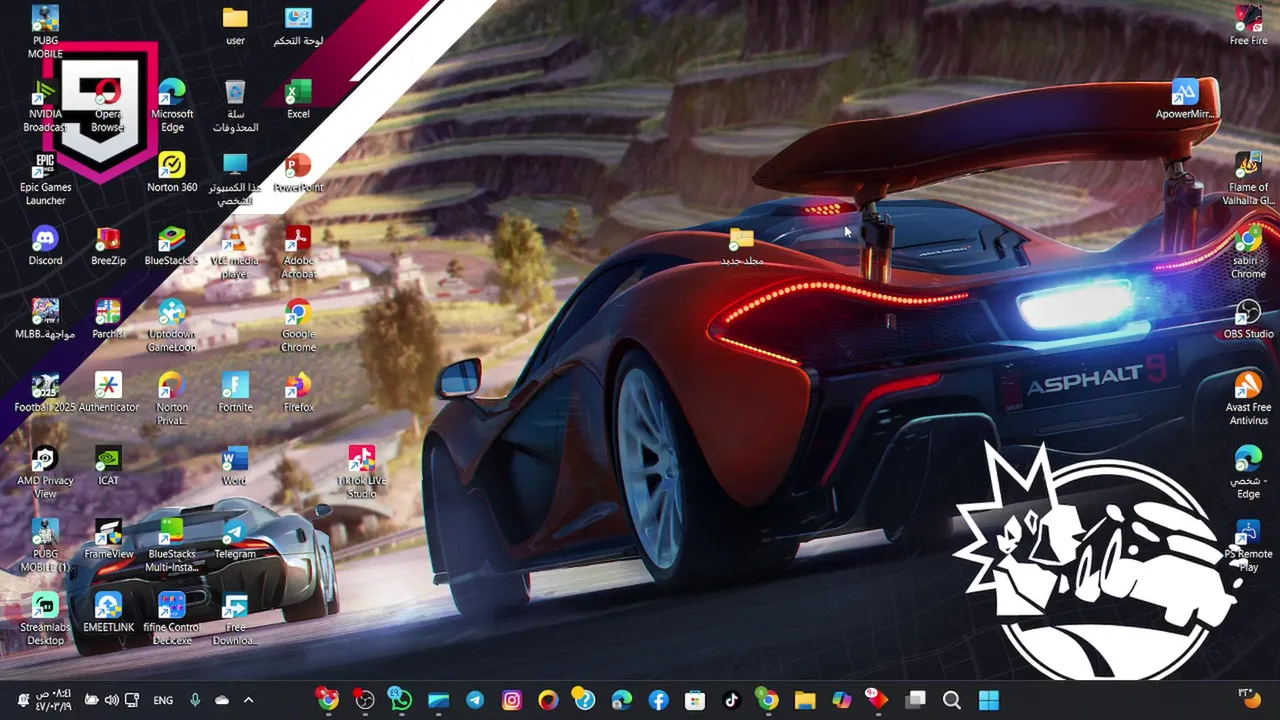Select the PUBG MOBILE (1) shortcut
Screen dimensions: 1280x720
[x=45, y=546]
